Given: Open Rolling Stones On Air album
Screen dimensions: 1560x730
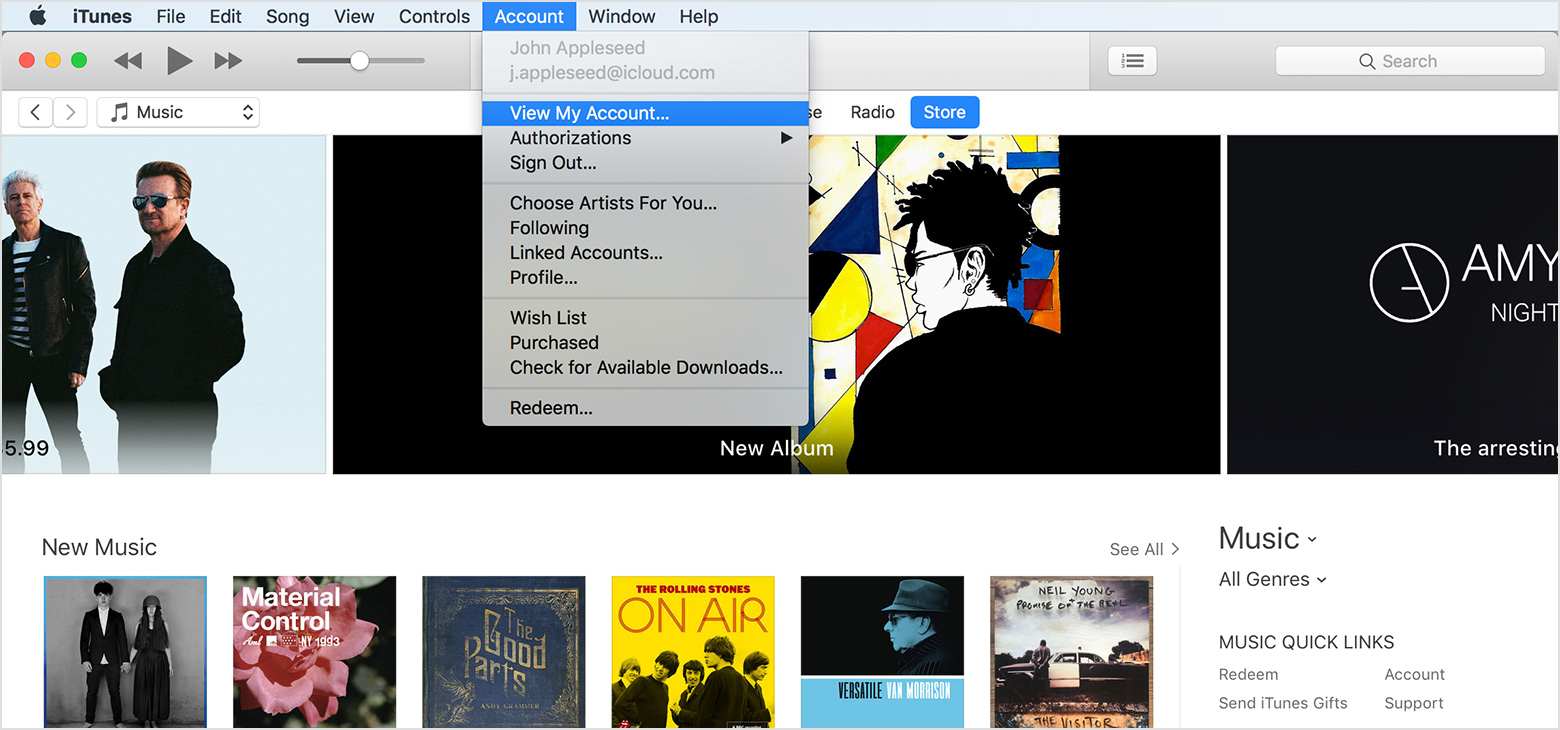Looking at the screenshot, I should pos(693,652).
